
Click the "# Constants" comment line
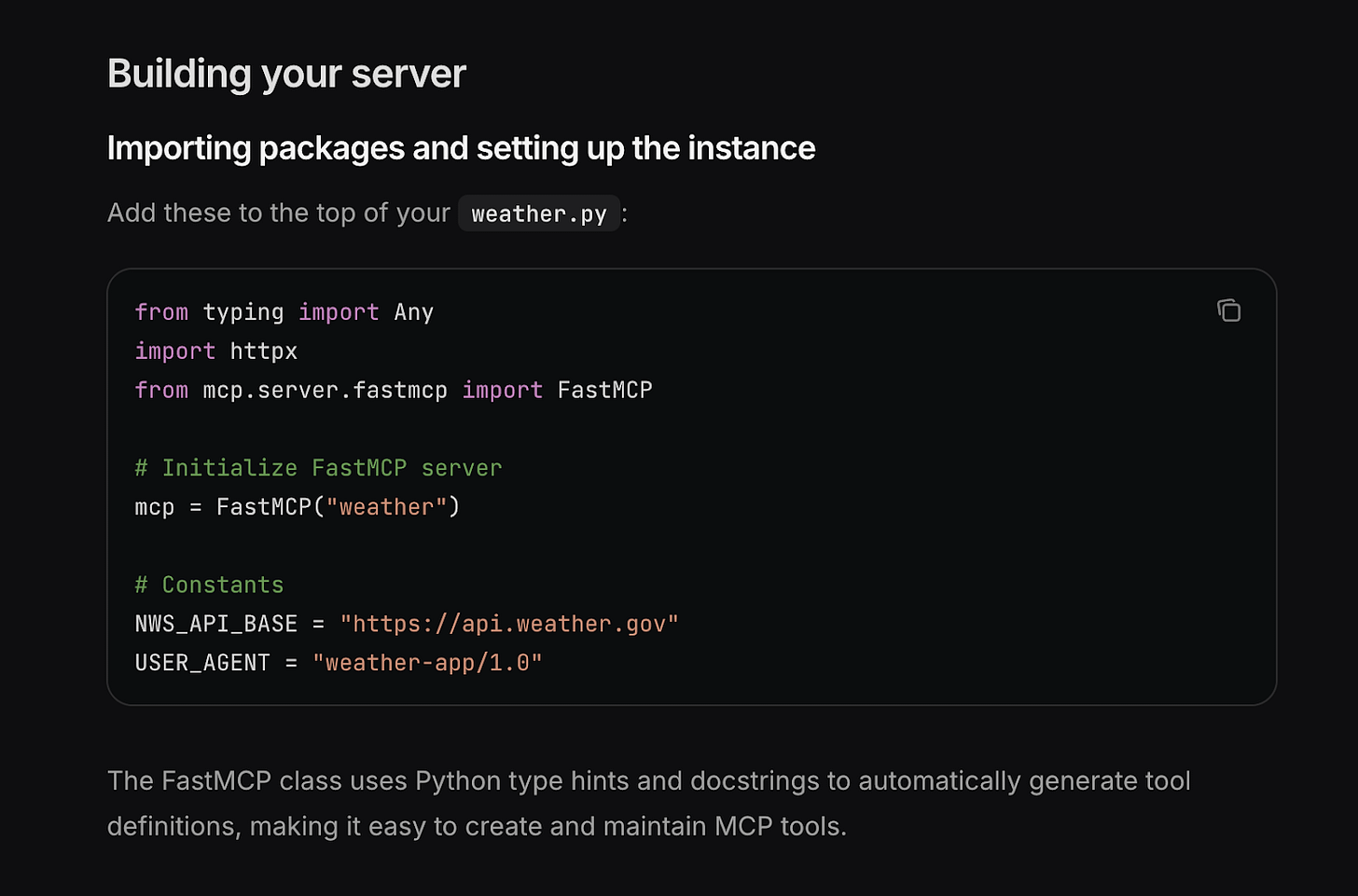(209, 585)
